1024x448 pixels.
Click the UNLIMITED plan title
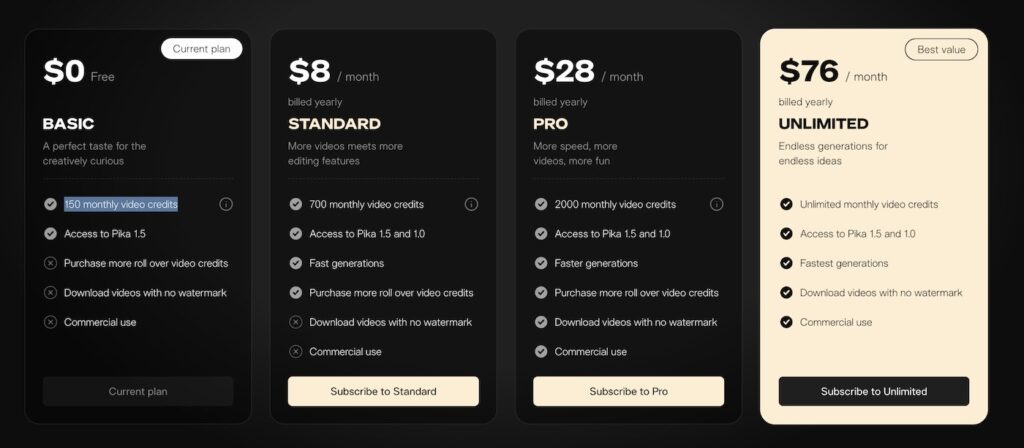(823, 124)
